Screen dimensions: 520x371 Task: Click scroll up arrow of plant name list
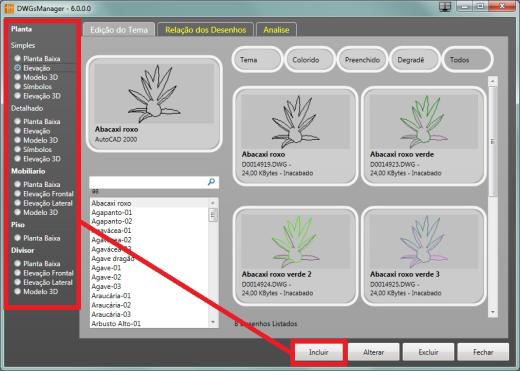click(x=213, y=203)
